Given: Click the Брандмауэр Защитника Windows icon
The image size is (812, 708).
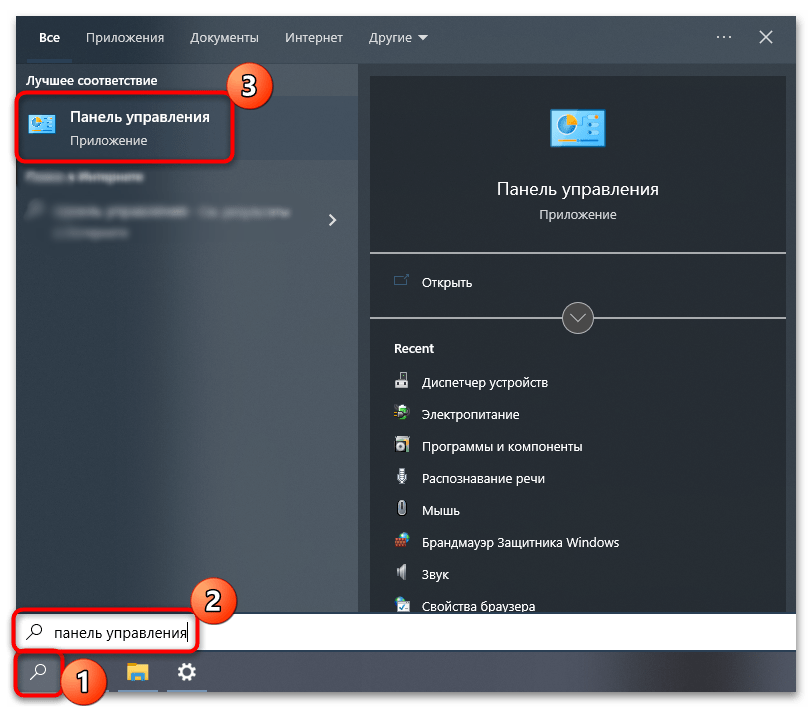Looking at the screenshot, I should 402,542.
